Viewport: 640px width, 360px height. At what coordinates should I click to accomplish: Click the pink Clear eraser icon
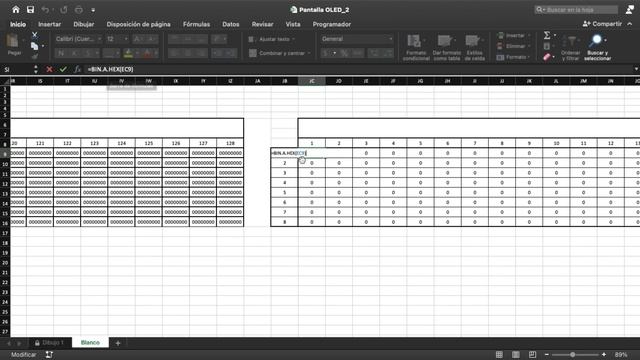pos(547,57)
